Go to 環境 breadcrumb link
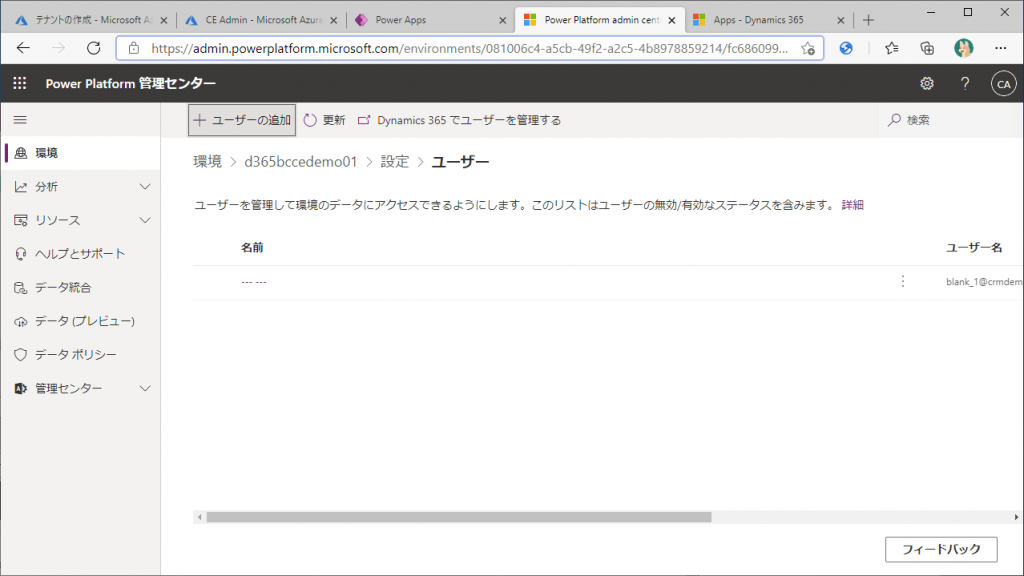Image resolution: width=1024 pixels, height=576 pixels. 208,162
